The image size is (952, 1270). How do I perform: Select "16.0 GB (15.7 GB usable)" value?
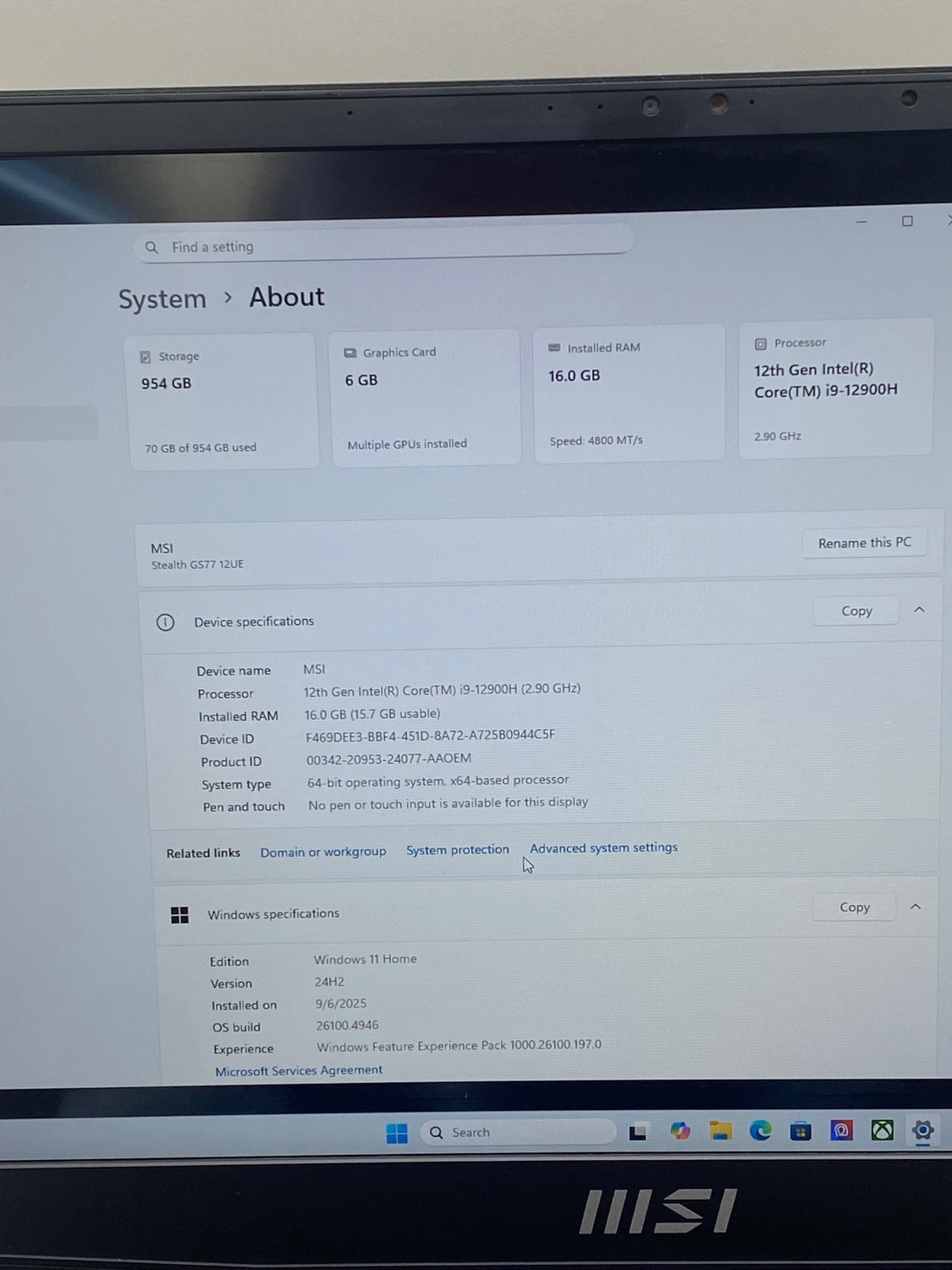(372, 714)
